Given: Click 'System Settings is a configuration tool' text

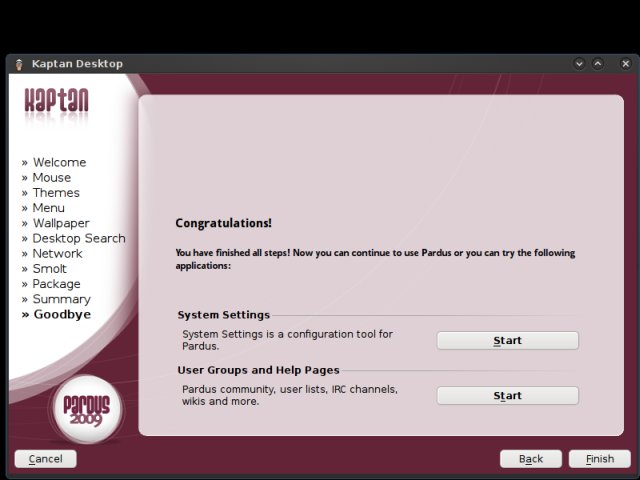Looking at the screenshot, I should [x=287, y=340].
